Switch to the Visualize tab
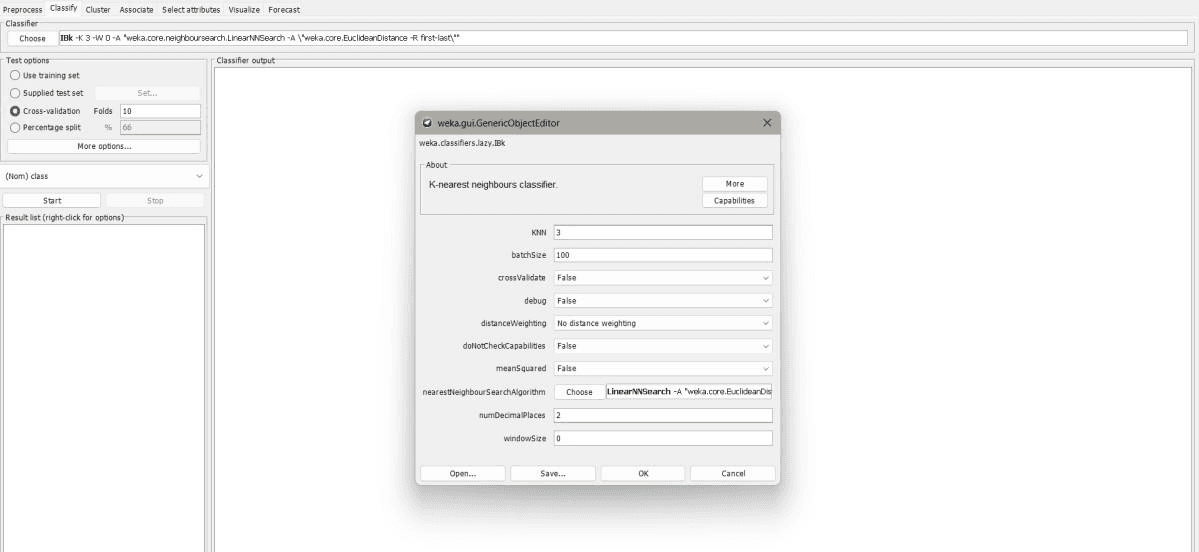 click(244, 10)
